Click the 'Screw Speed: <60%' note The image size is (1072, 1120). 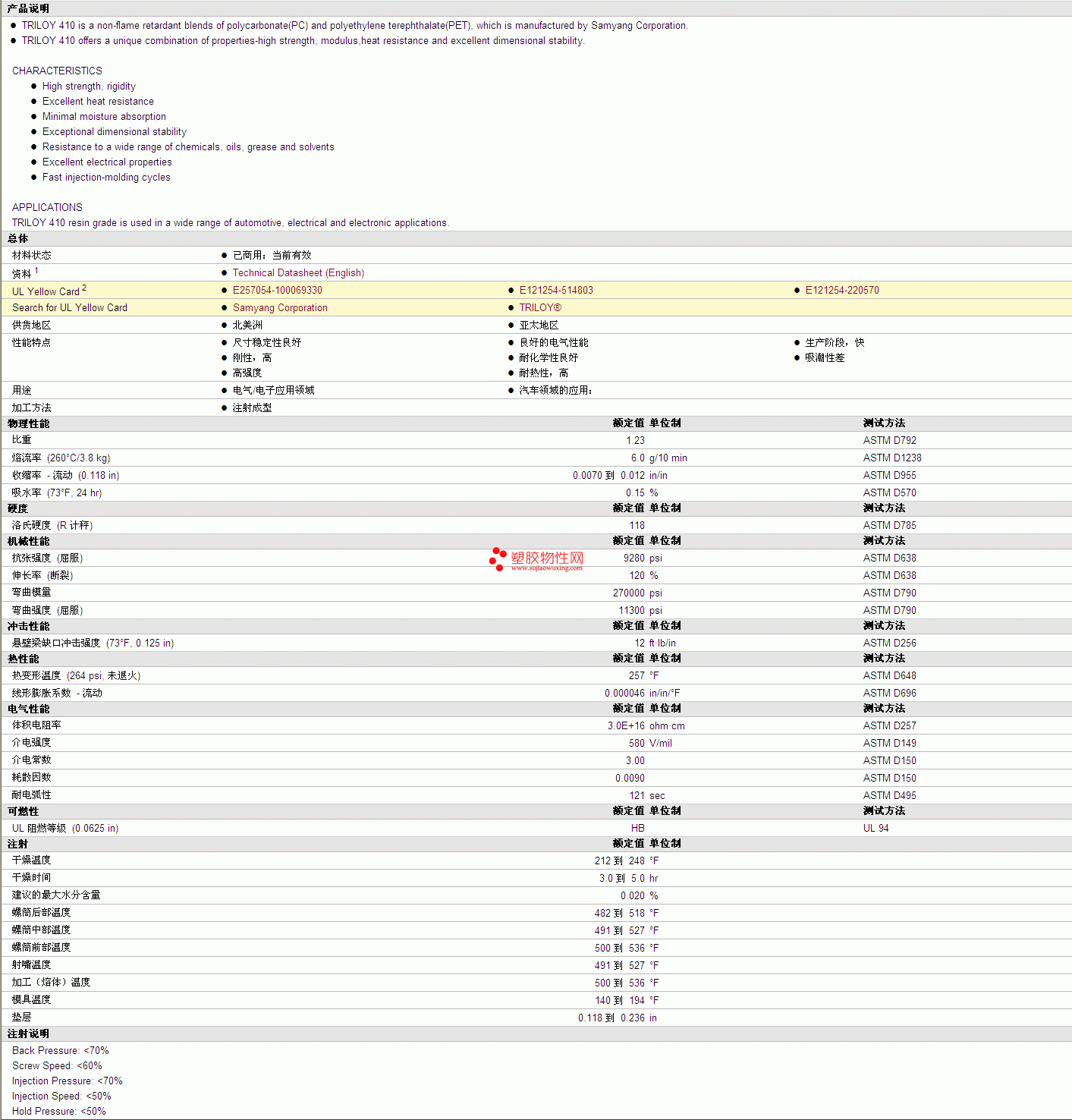pyautogui.click(x=57, y=1066)
